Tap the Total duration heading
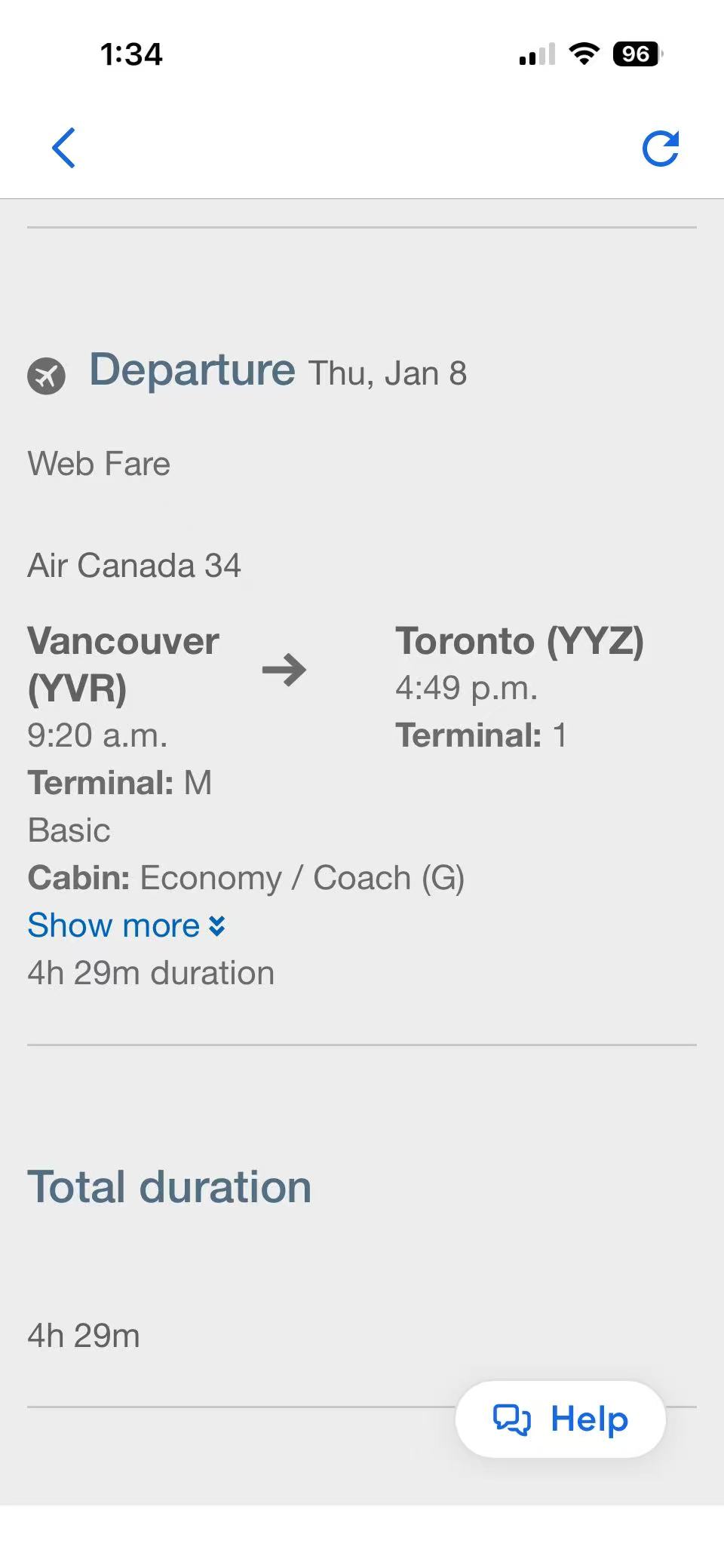This screenshot has width=724, height=1568. click(x=170, y=1187)
